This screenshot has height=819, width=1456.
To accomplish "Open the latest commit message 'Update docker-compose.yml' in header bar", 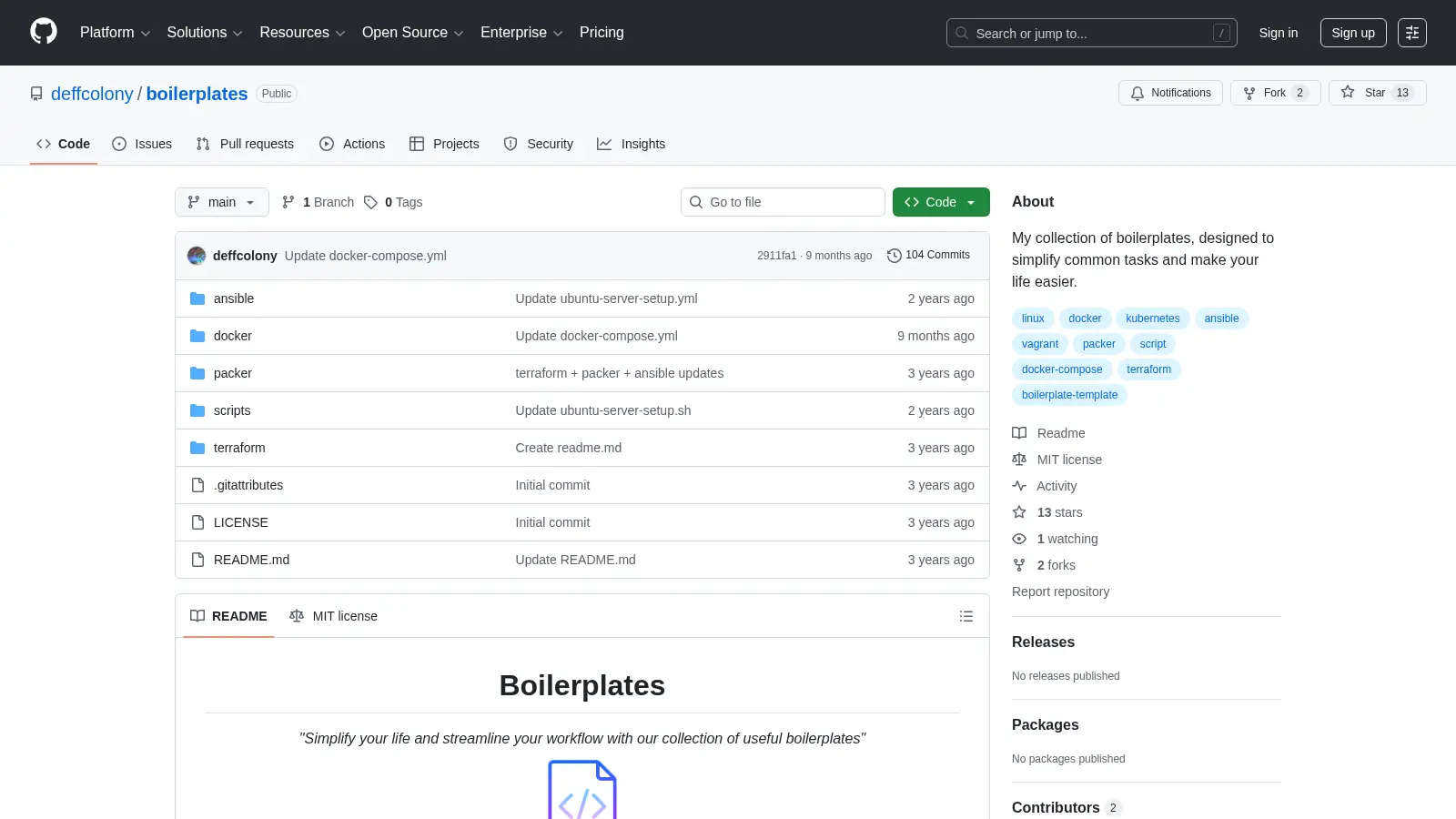I will point(365,256).
